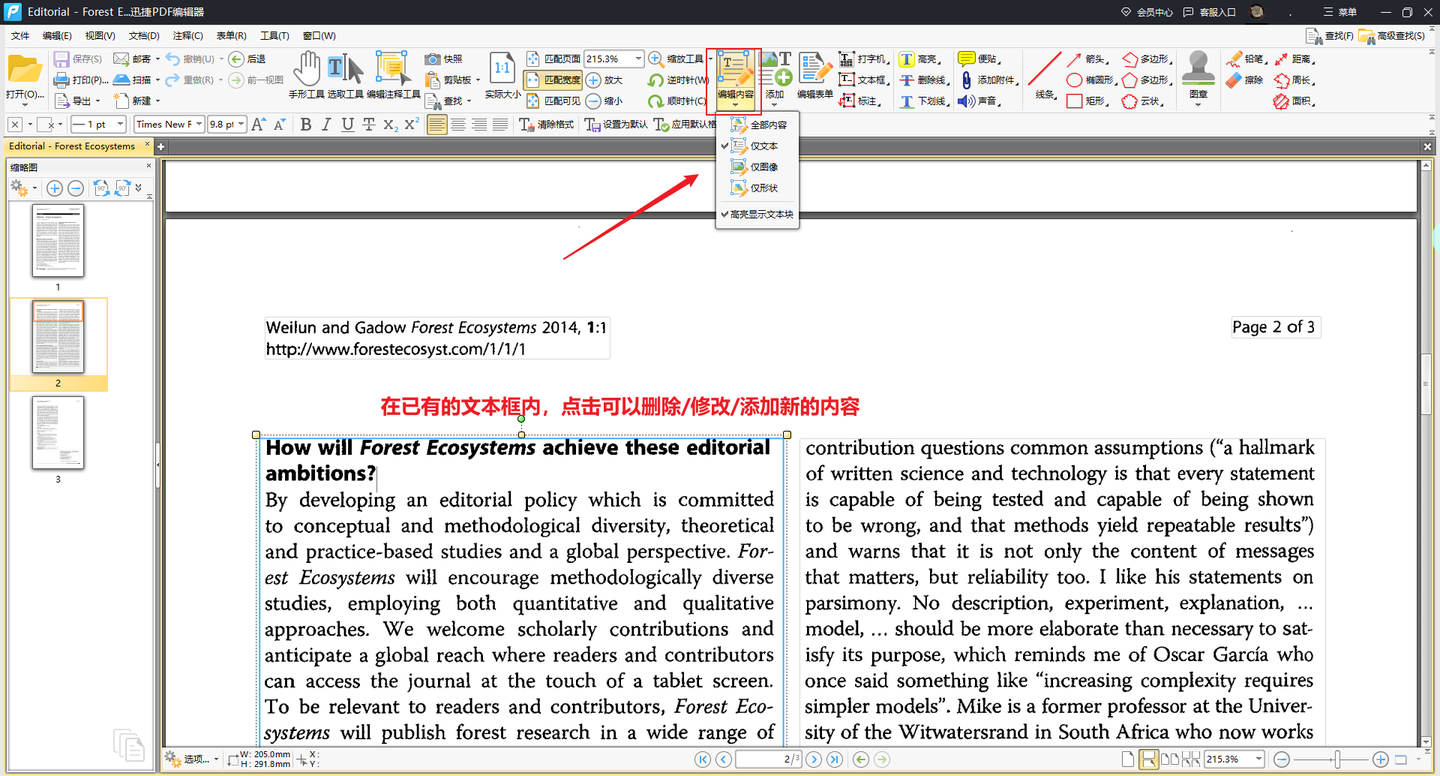Open the Tools (工具) menu
This screenshot has width=1440, height=776.
(274, 36)
